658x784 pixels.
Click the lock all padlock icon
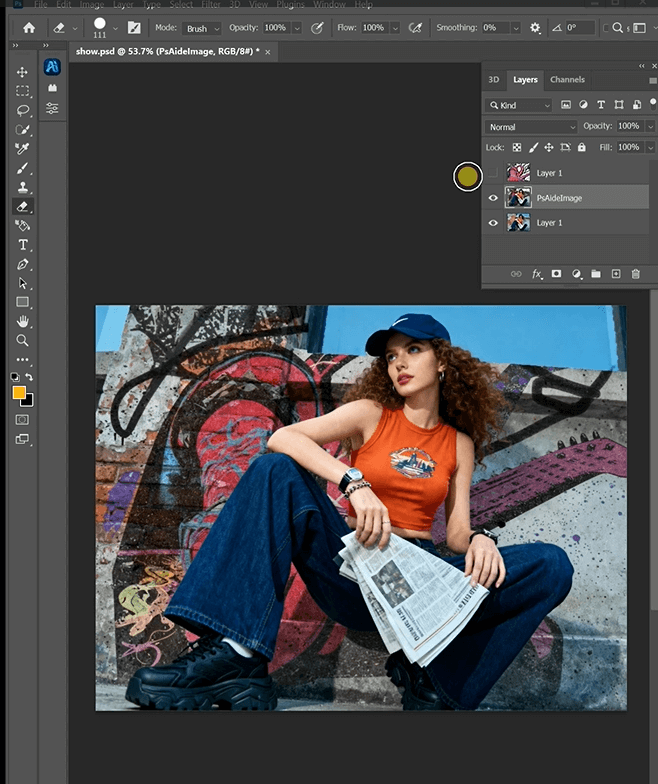point(582,147)
